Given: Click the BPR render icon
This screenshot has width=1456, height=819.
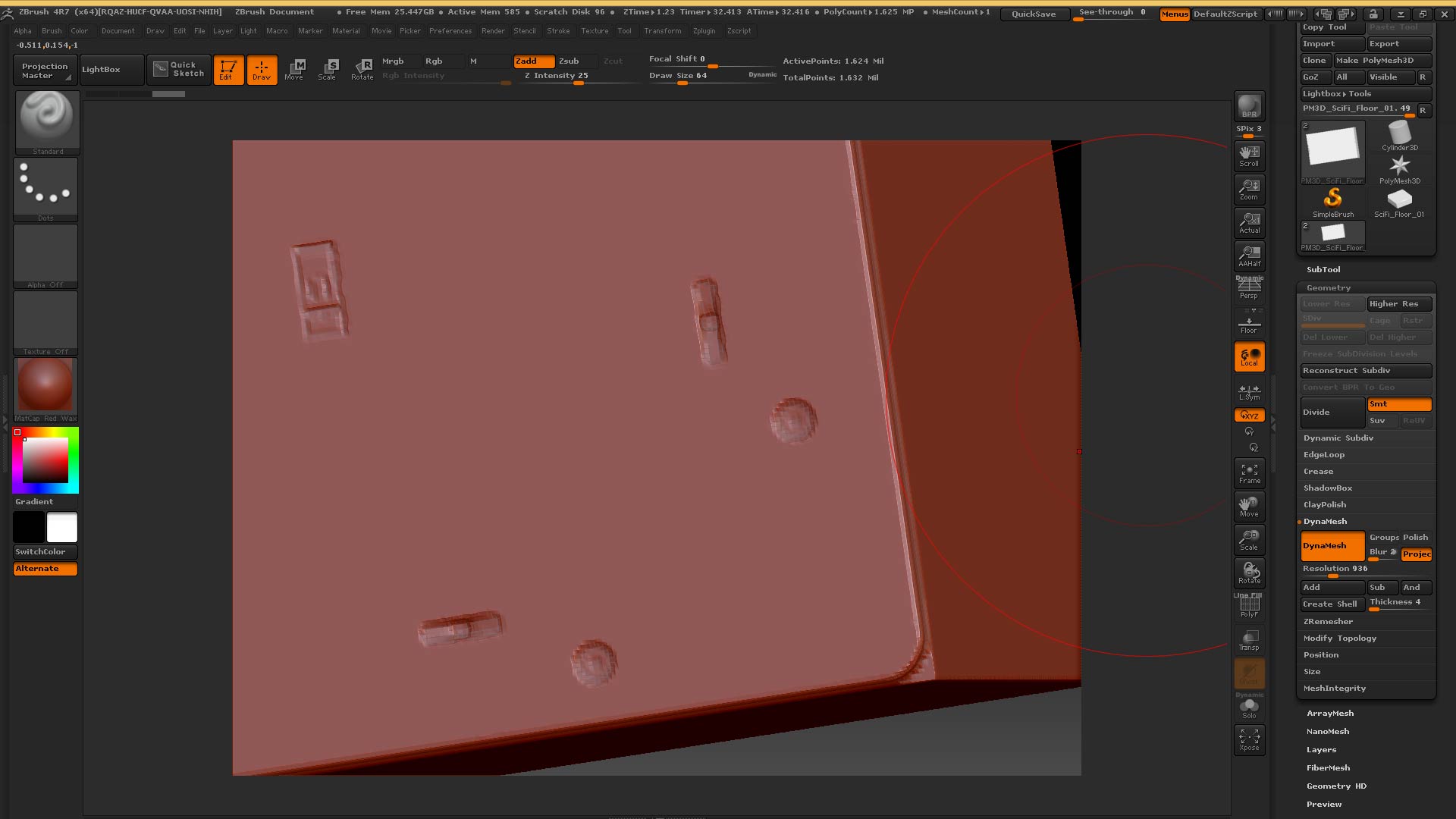Looking at the screenshot, I should click(x=1249, y=106).
